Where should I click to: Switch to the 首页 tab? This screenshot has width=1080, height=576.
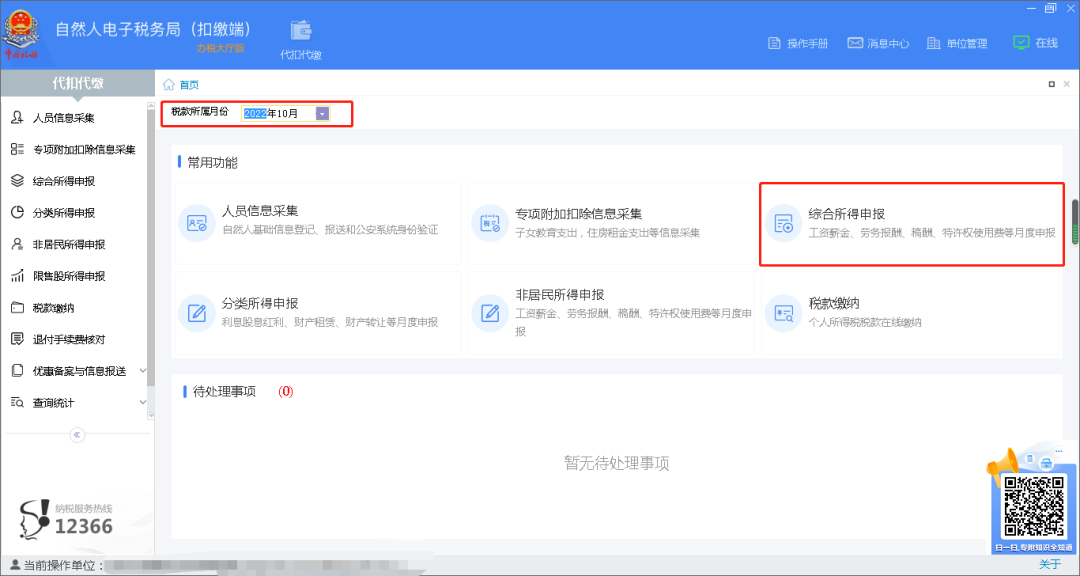click(x=189, y=85)
